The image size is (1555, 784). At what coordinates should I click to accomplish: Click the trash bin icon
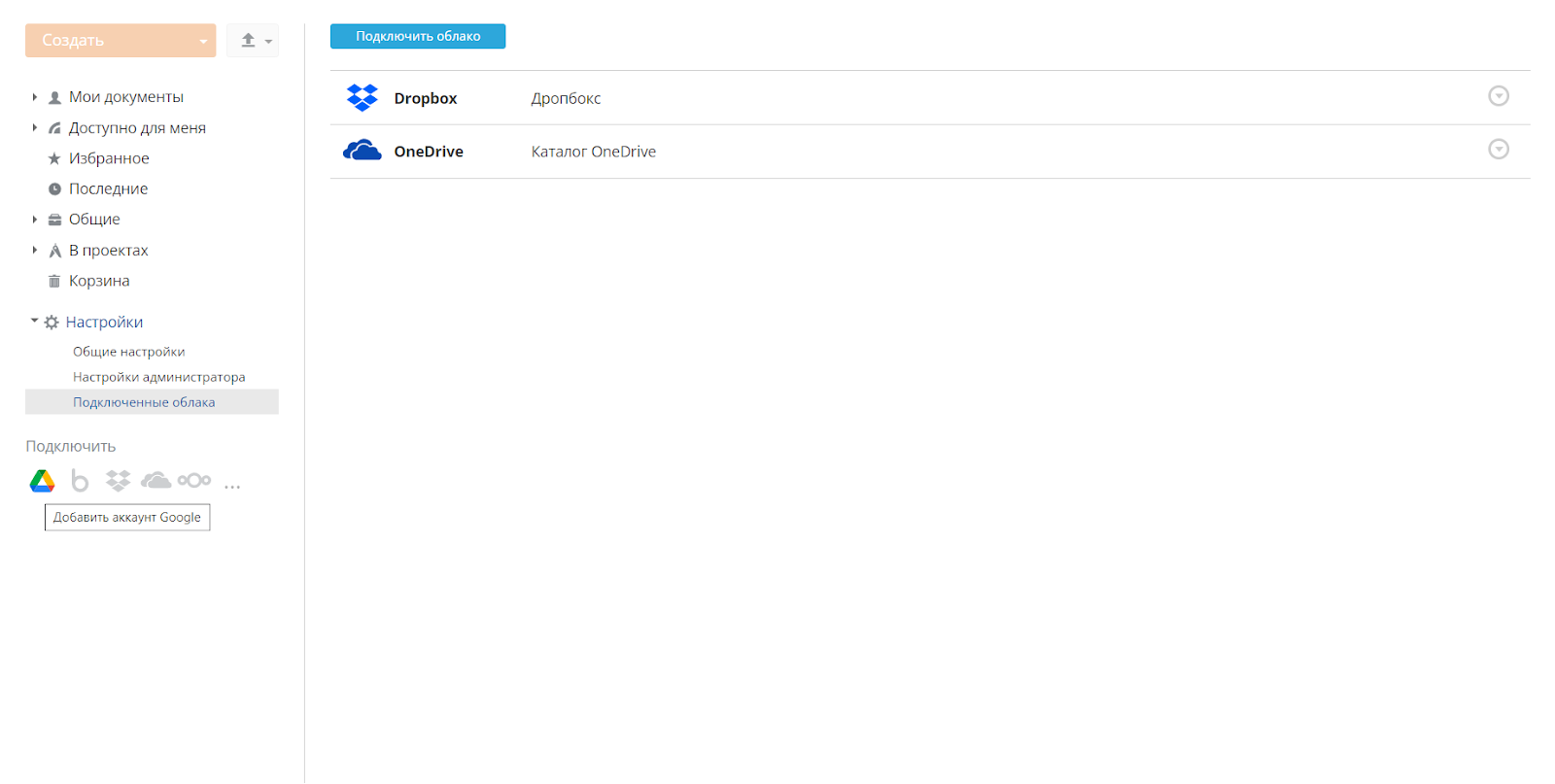(54, 281)
